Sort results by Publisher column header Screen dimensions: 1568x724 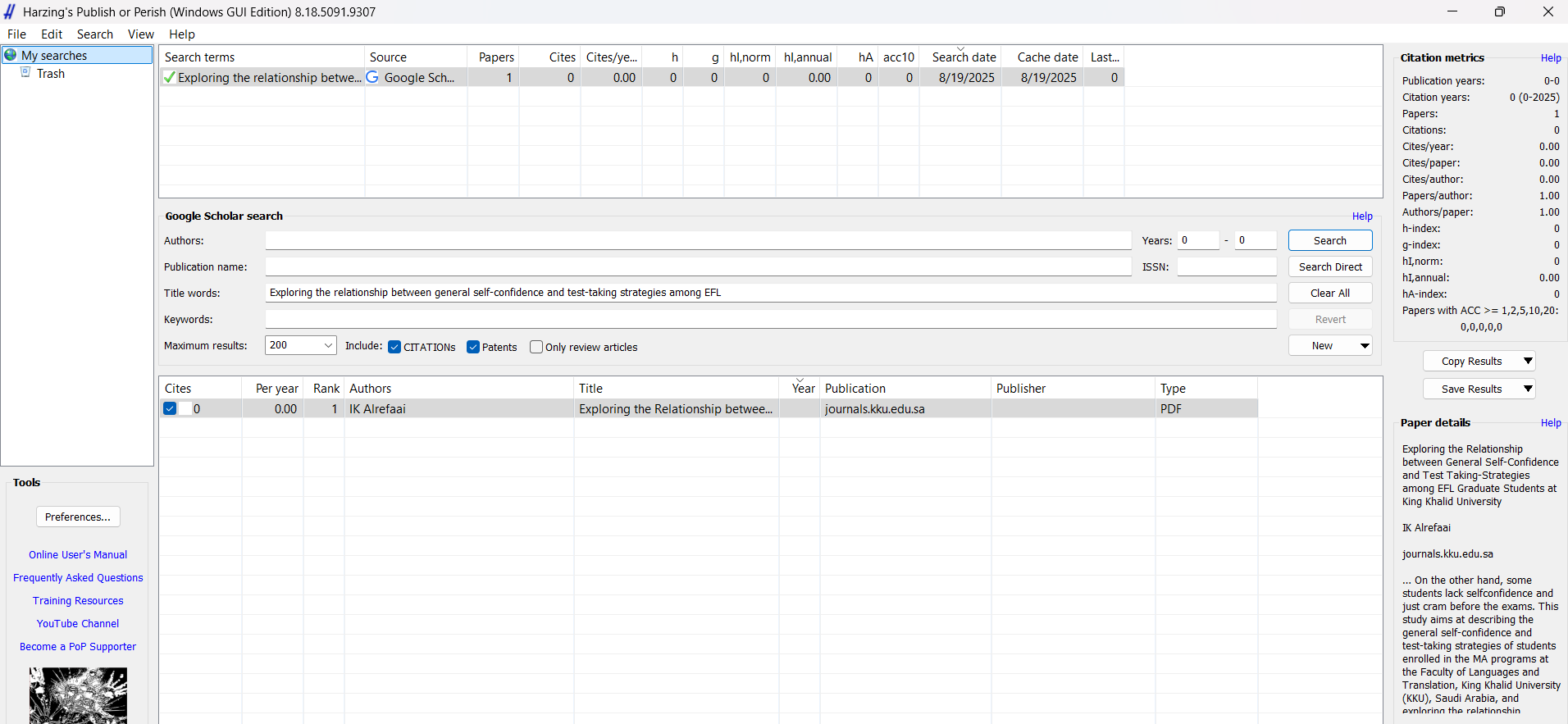click(1073, 389)
